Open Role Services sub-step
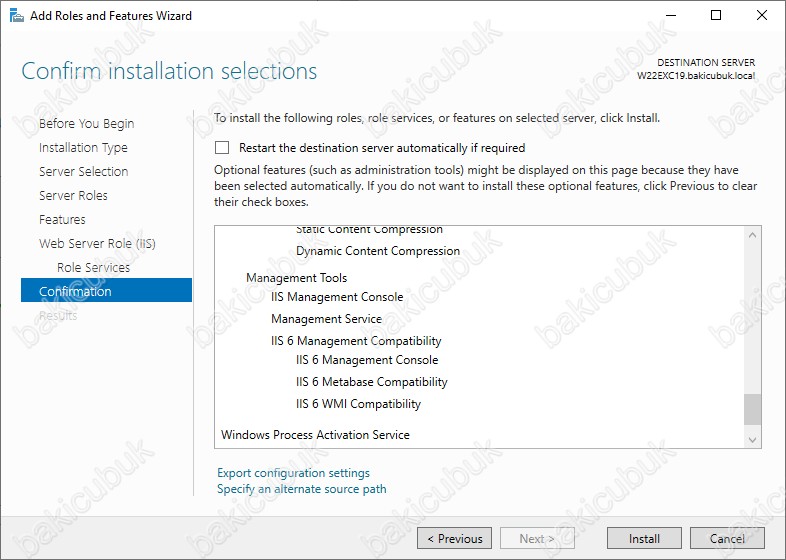The image size is (786, 560). [93, 268]
